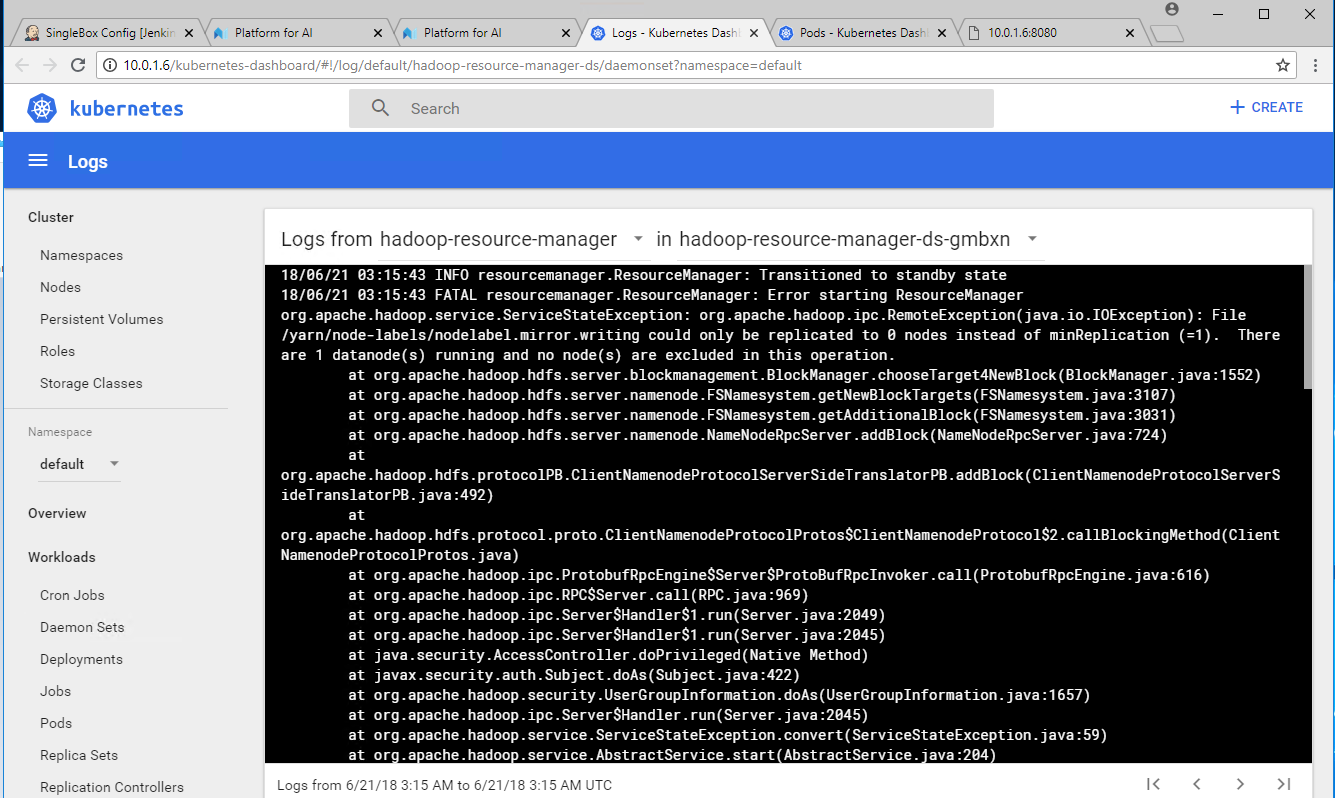Jump to first log page icon
Viewport: 1335px width, 798px height.
1153,784
